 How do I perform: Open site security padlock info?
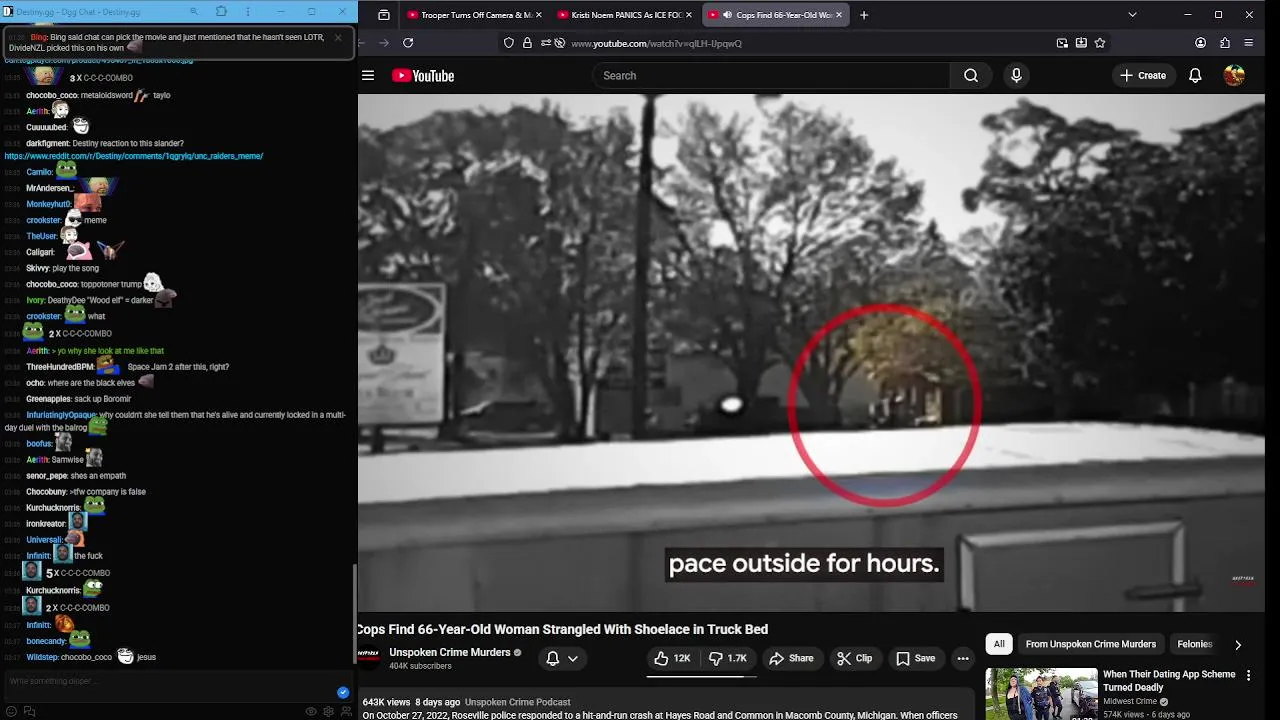point(527,43)
